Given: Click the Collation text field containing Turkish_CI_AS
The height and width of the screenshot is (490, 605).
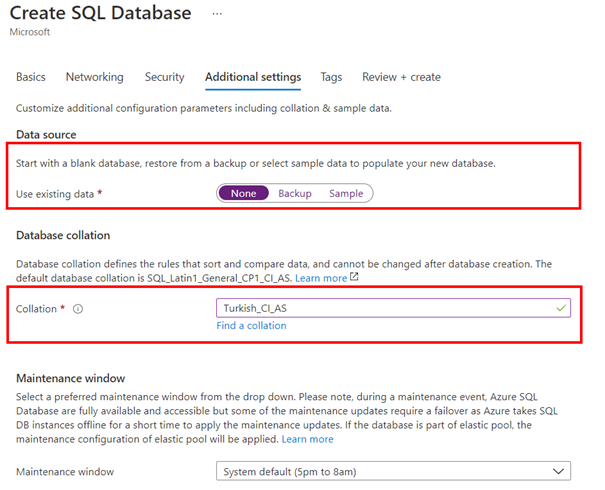Looking at the screenshot, I should pos(393,308).
